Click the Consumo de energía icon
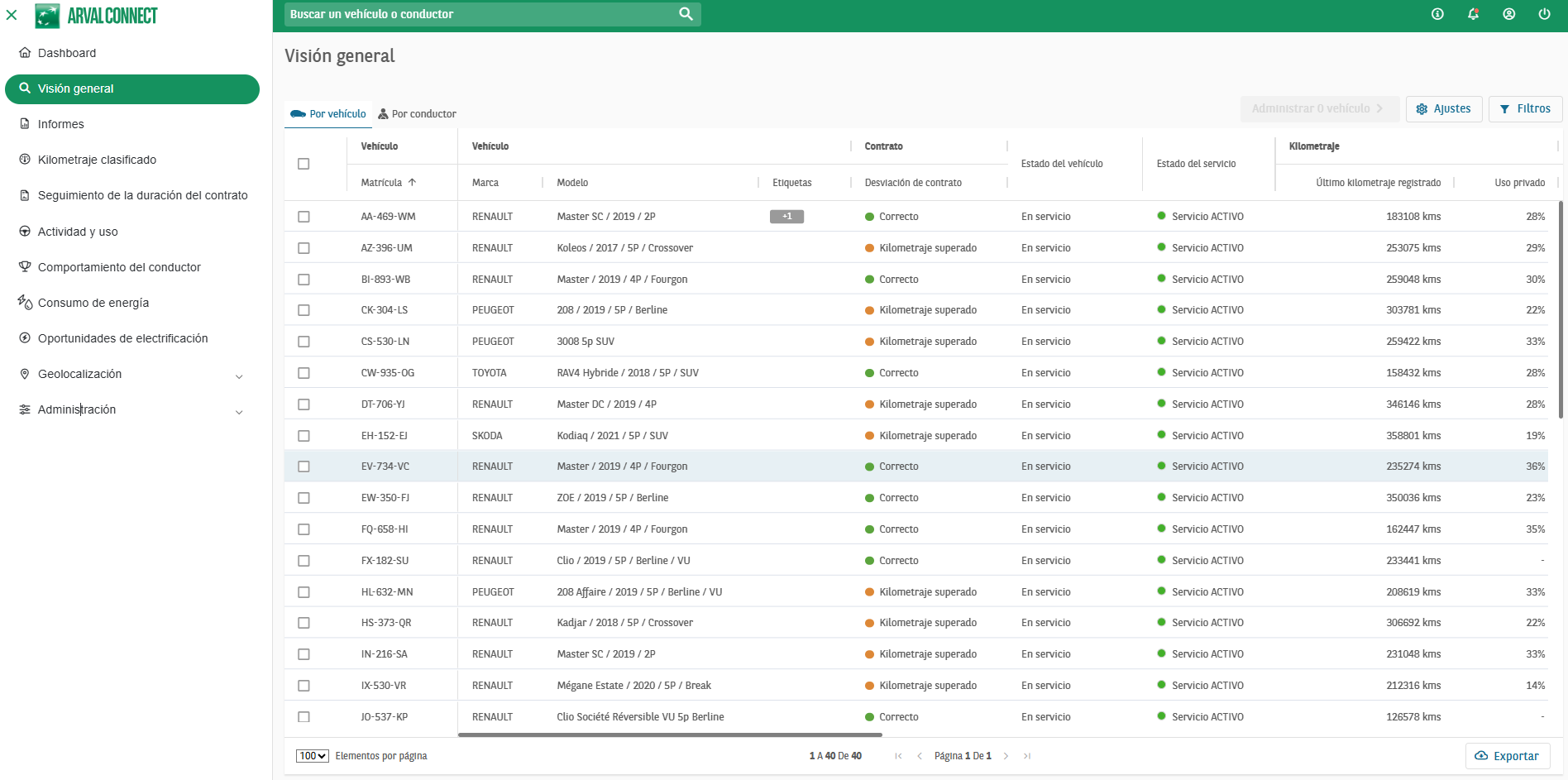 [x=25, y=302]
